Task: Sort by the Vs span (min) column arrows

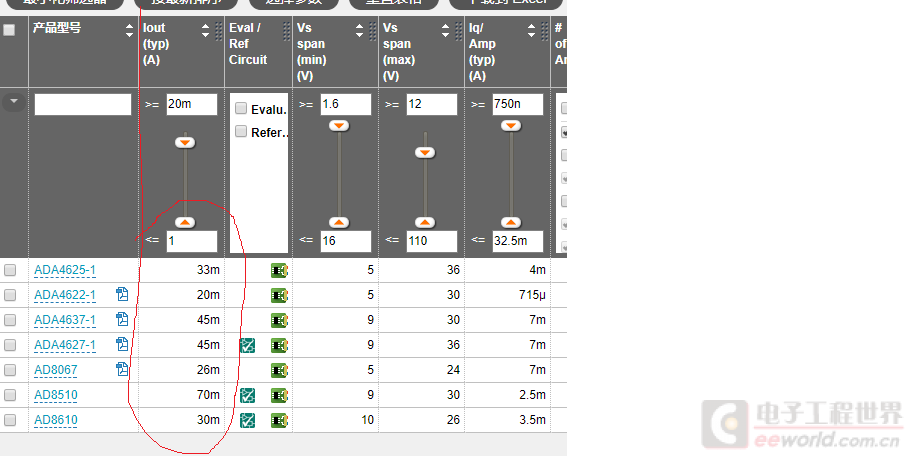Action: (x=359, y=30)
